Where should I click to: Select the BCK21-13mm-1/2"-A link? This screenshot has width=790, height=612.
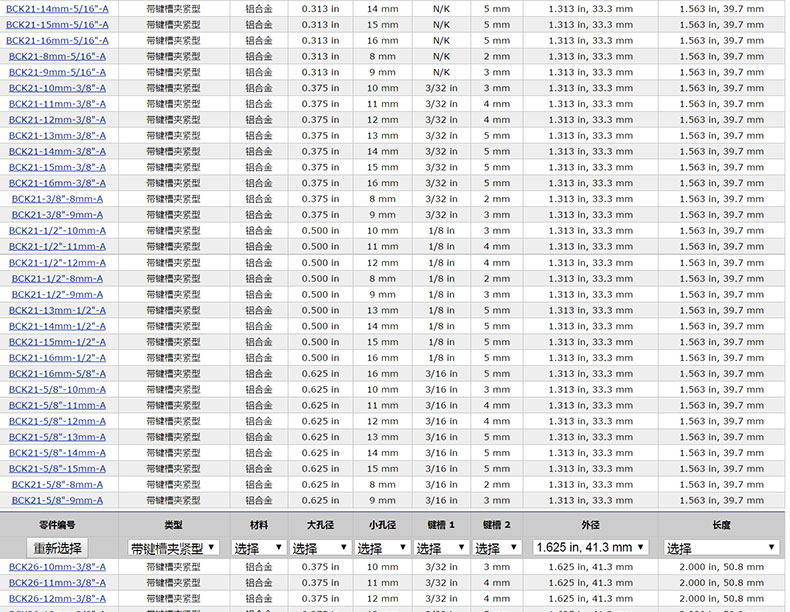click(x=58, y=310)
